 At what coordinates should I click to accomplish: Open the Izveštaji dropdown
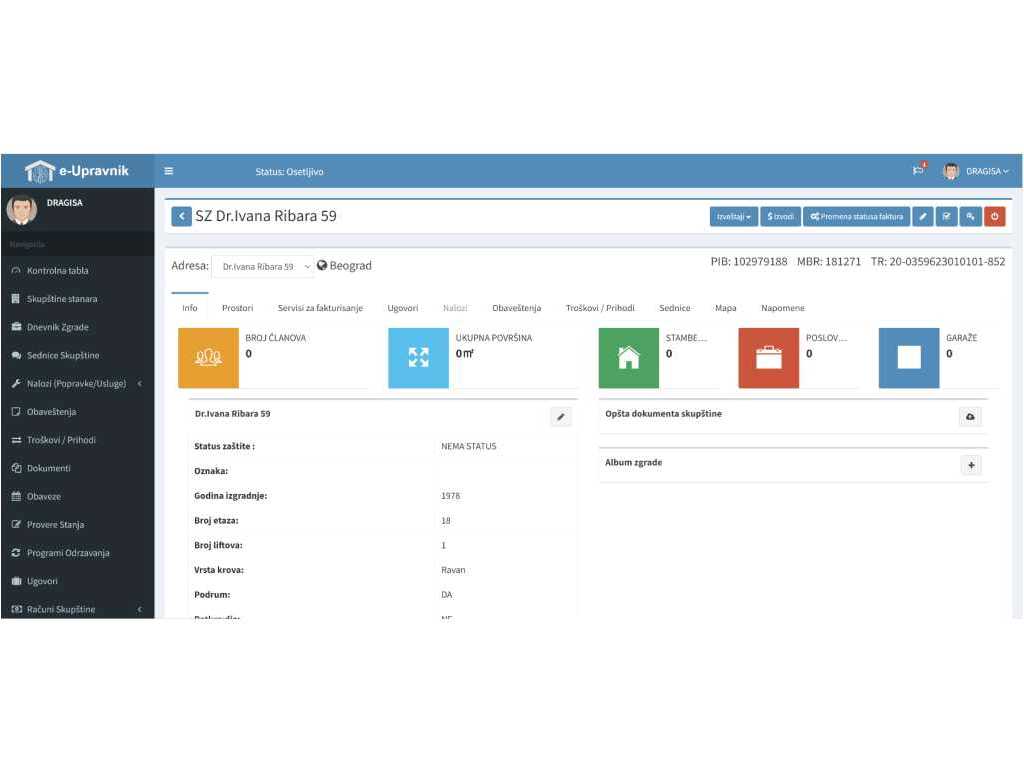pyautogui.click(x=733, y=216)
